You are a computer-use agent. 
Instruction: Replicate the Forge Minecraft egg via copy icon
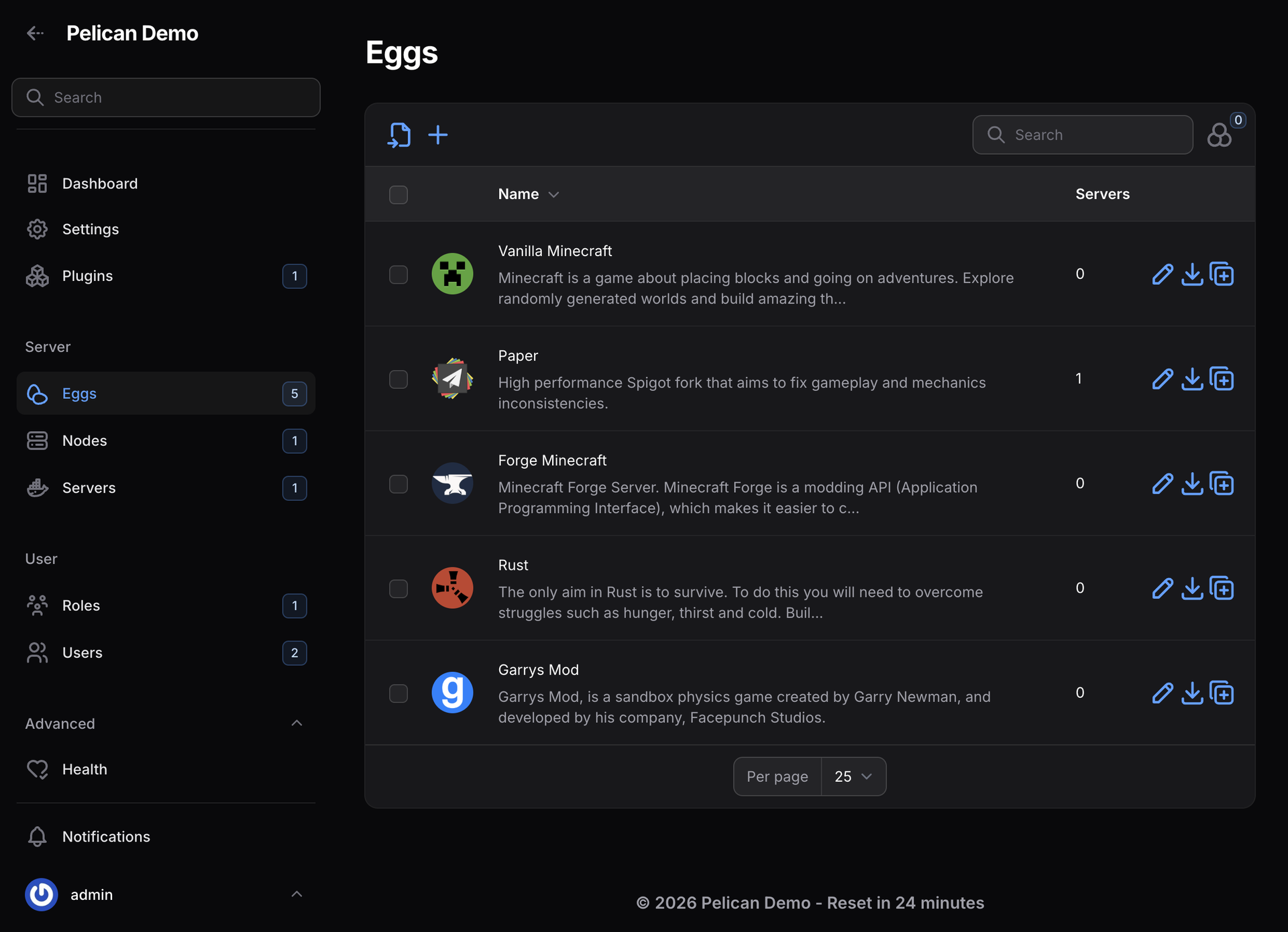point(1222,483)
